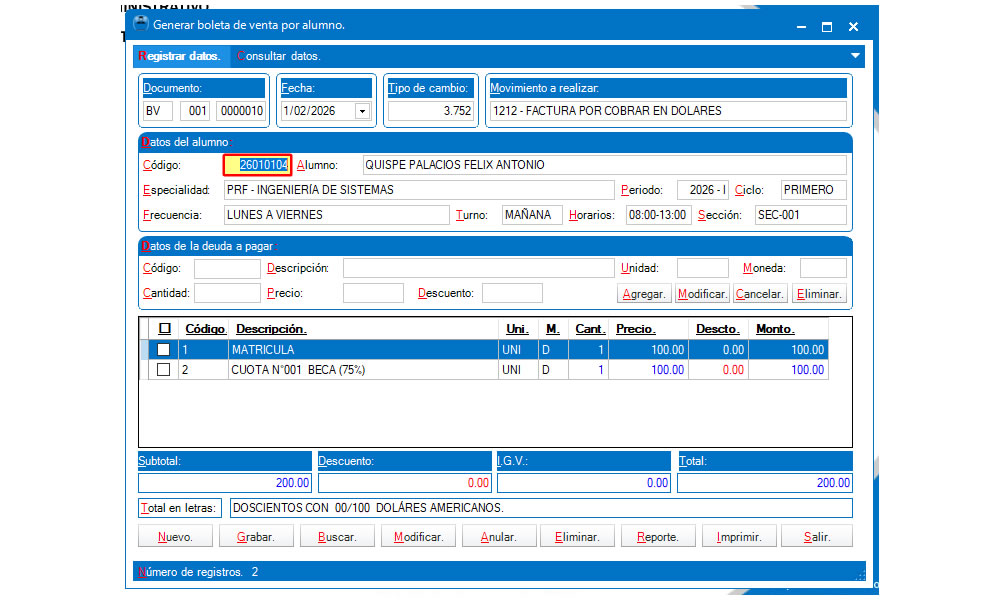Click the debt Descripción input field
The image size is (1000, 600).
[x=478, y=268]
